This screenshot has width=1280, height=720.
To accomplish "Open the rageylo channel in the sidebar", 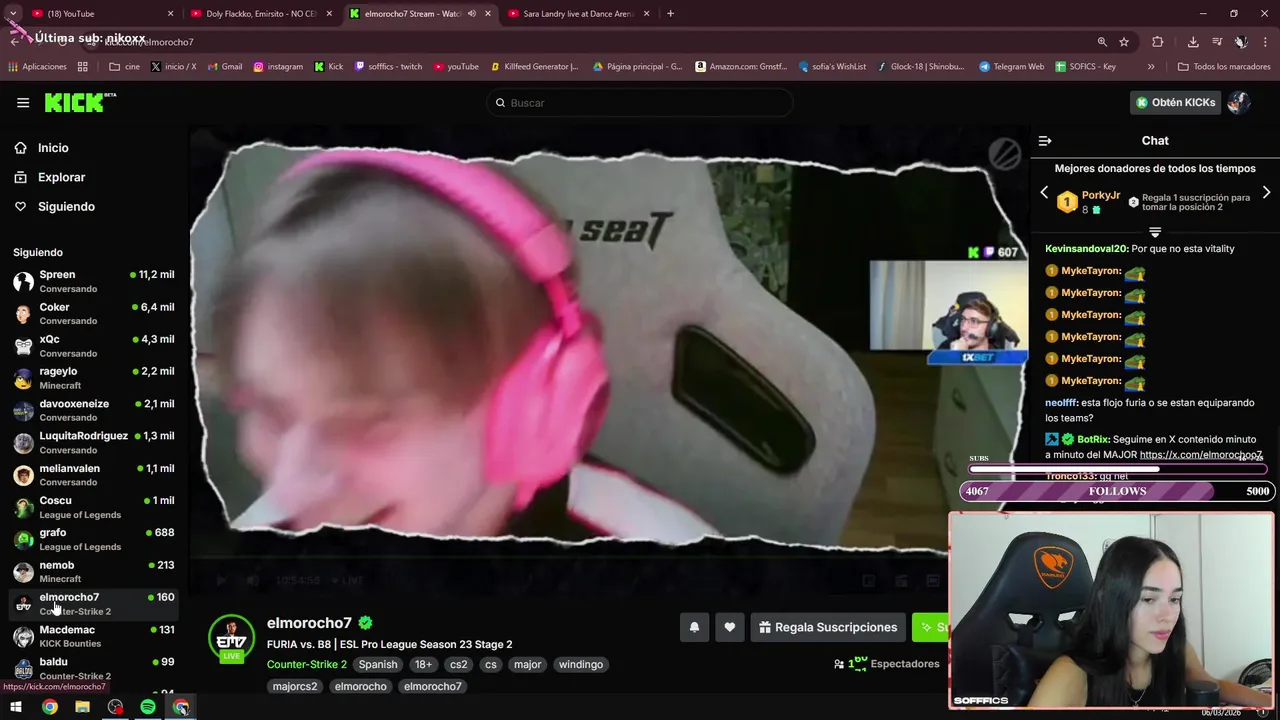I will [x=94, y=378].
